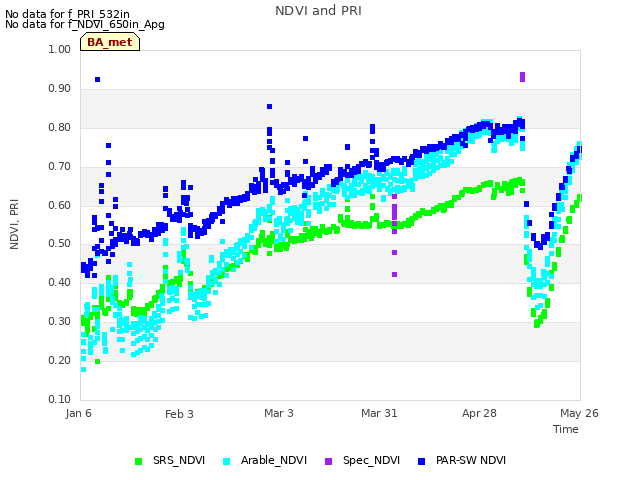Click the 0.90 y-axis tick label

click(60, 89)
